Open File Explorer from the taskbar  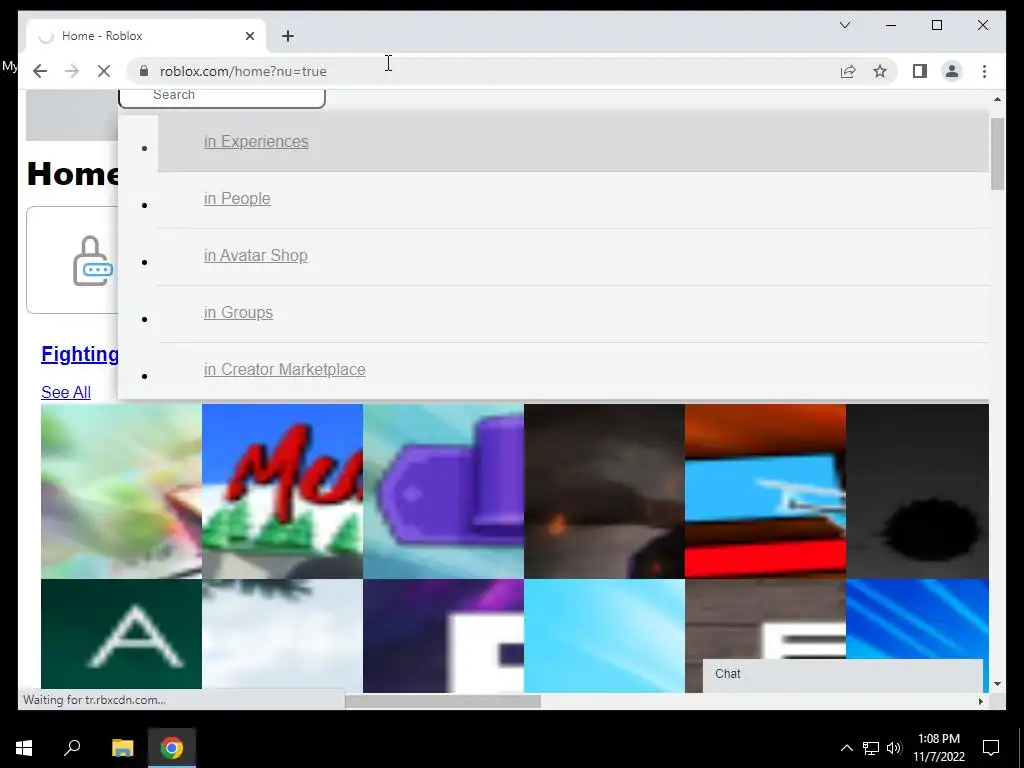click(122, 747)
